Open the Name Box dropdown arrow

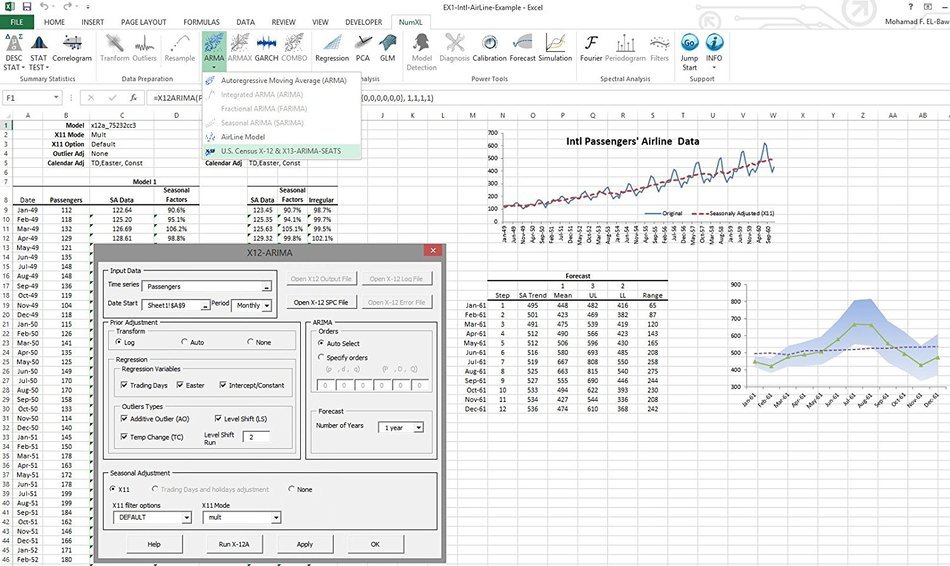click(56, 98)
